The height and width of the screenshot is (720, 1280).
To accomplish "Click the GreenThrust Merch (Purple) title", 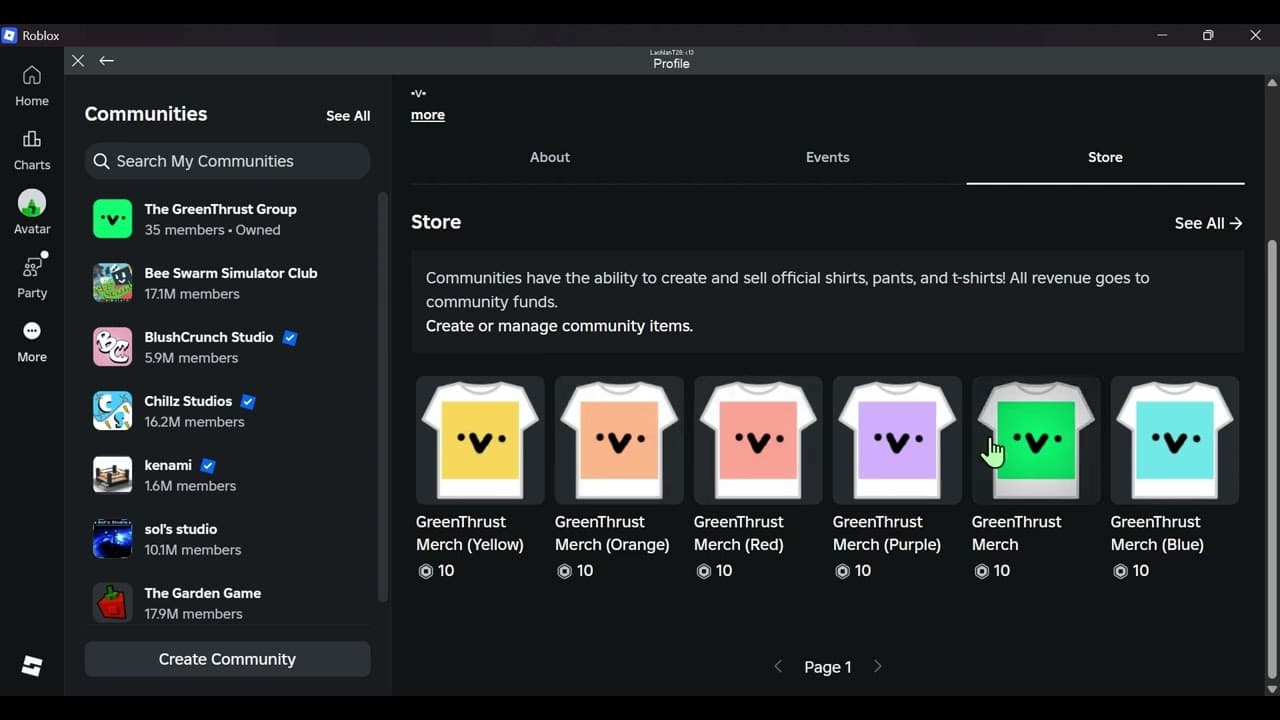I will (x=887, y=533).
